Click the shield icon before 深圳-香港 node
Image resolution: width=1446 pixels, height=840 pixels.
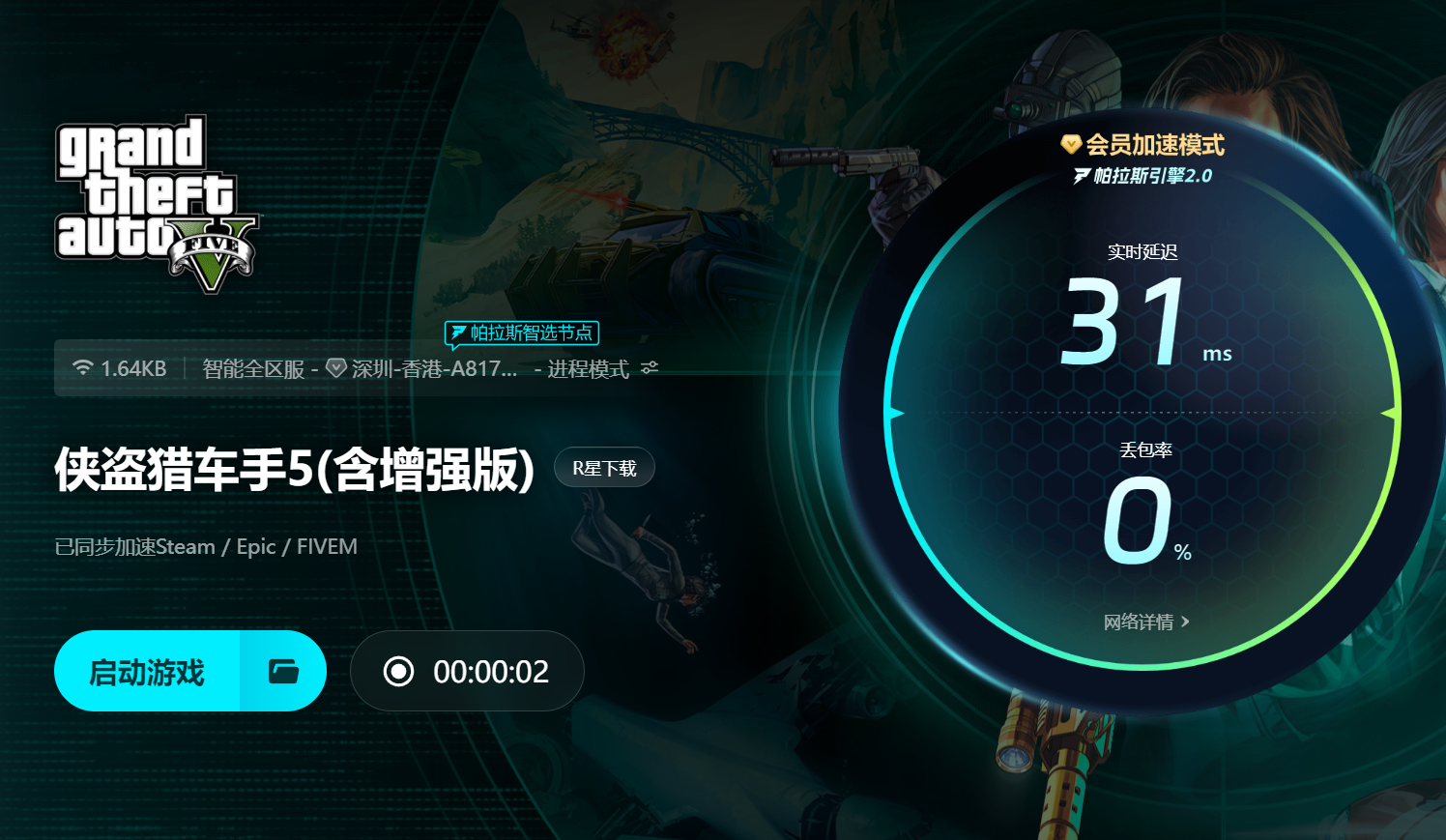[336, 368]
